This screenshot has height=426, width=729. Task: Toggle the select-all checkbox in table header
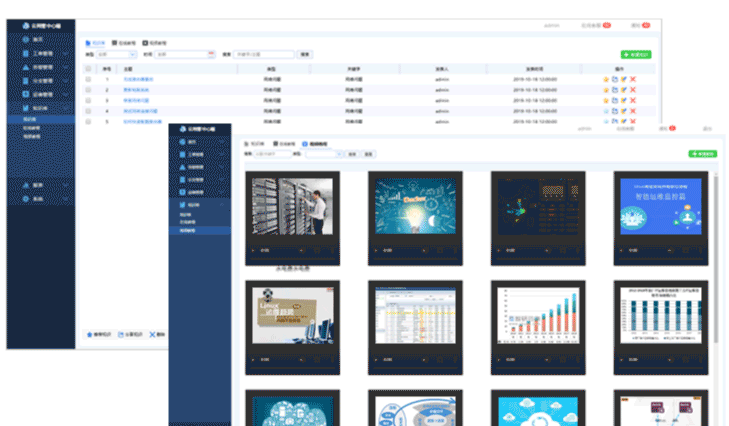[88, 69]
